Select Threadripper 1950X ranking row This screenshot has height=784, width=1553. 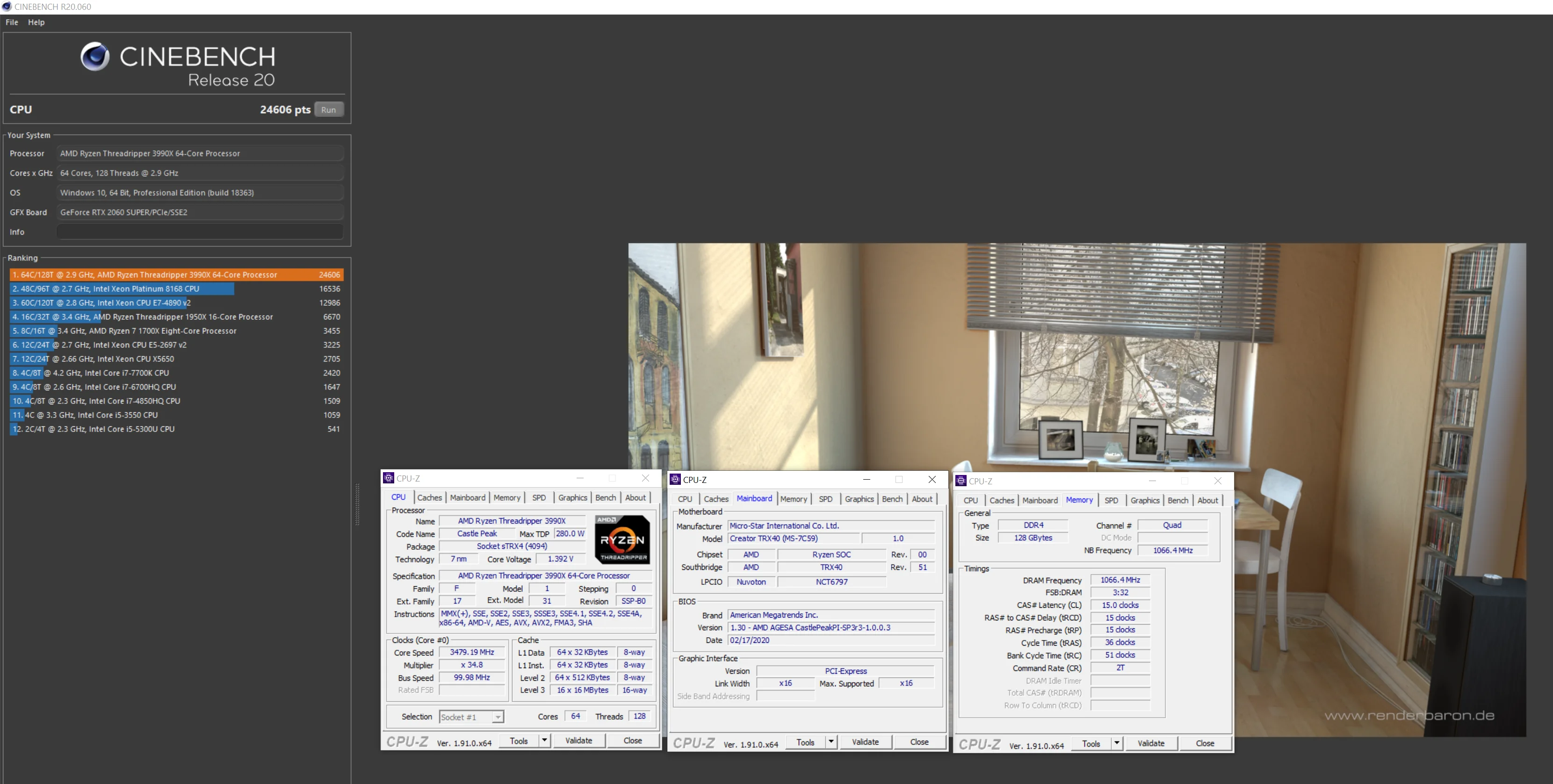(177, 317)
